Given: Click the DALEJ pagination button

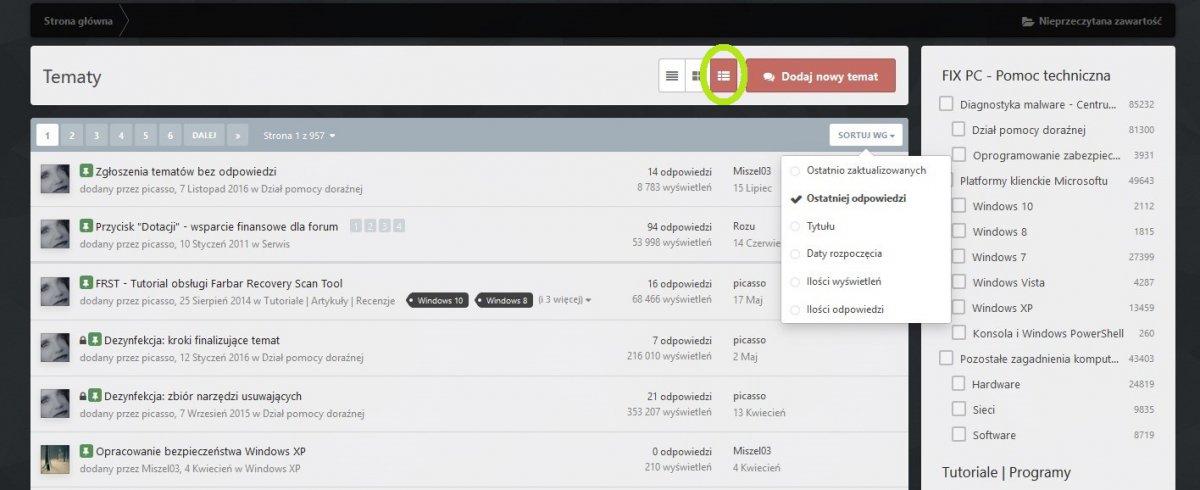Looking at the screenshot, I should tap(204, 135).
